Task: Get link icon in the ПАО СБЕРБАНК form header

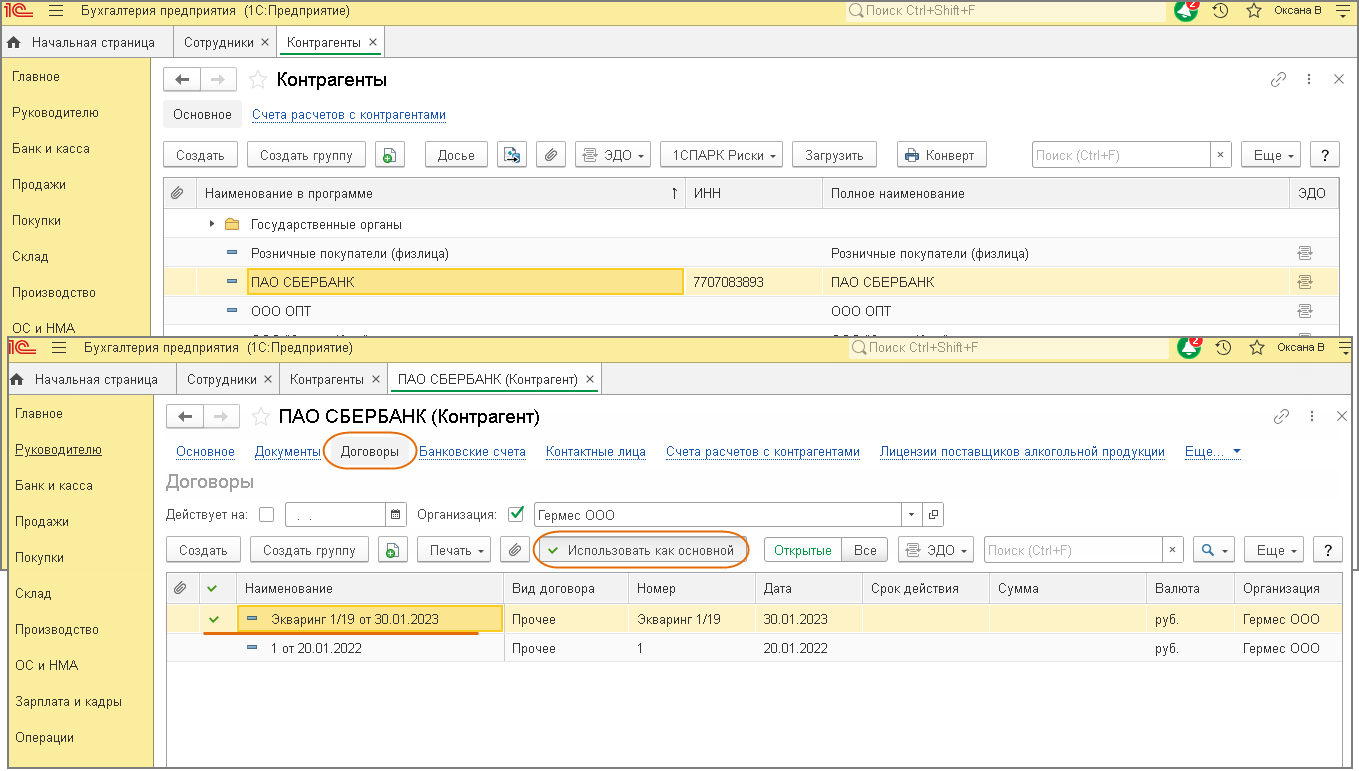Action: coord(1281,417)
